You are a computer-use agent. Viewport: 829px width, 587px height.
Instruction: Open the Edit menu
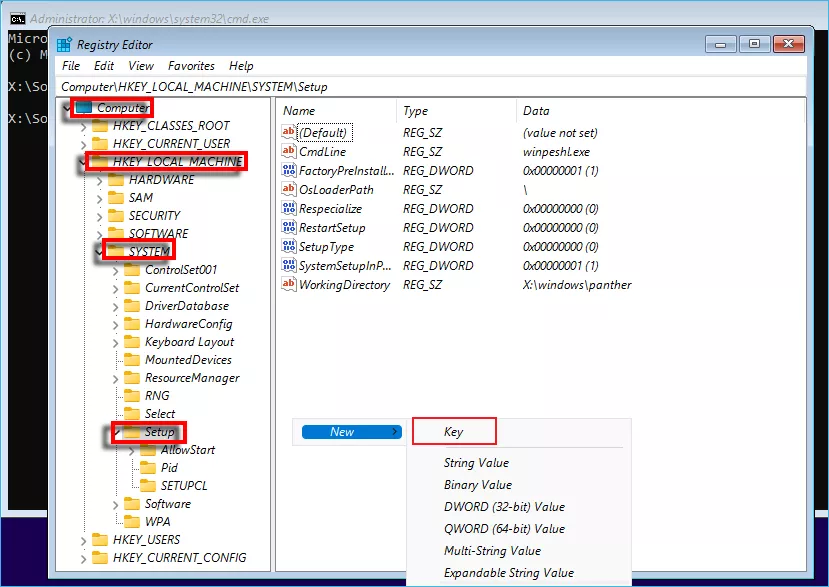coord(104,66)
